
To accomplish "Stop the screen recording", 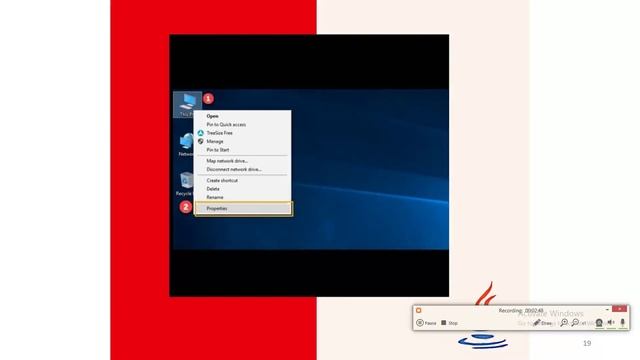I will (449, 323).
